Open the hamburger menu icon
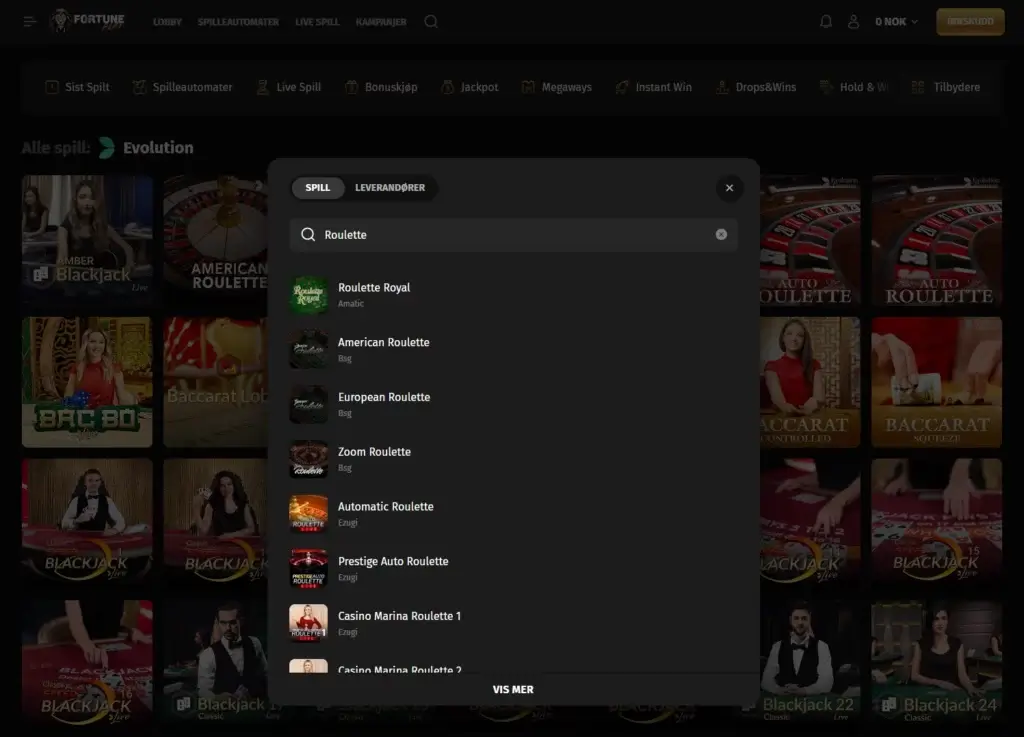 tap(30, 22)
